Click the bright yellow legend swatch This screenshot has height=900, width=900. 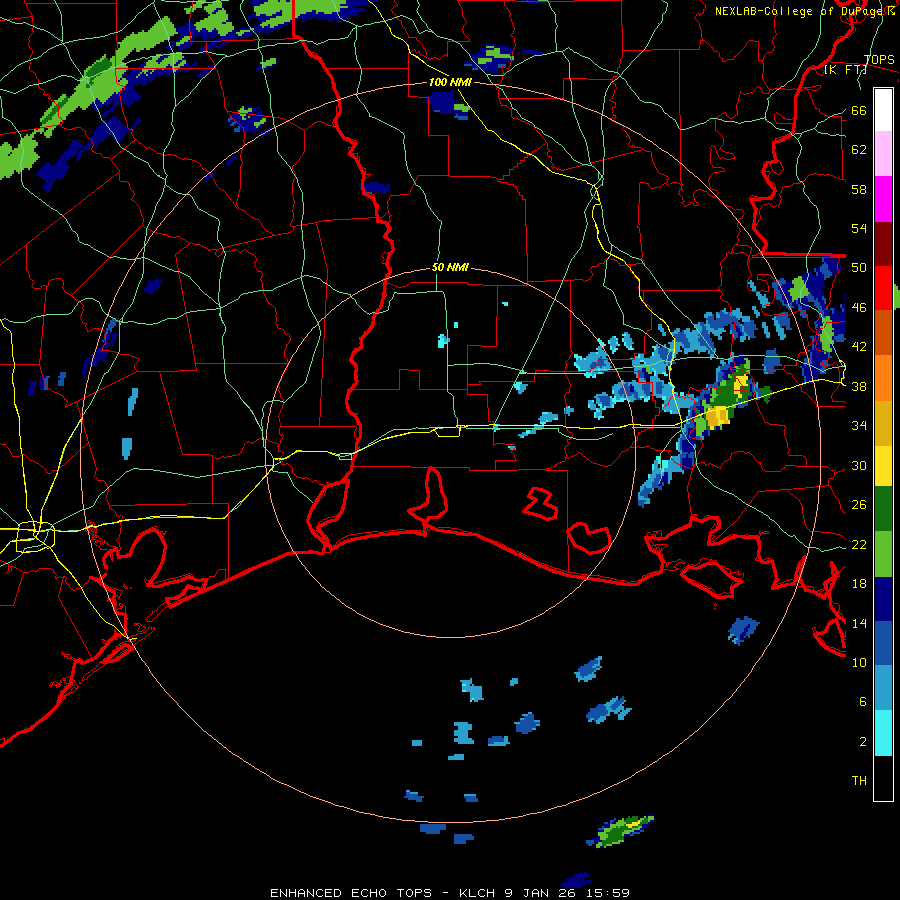point(883,466)
